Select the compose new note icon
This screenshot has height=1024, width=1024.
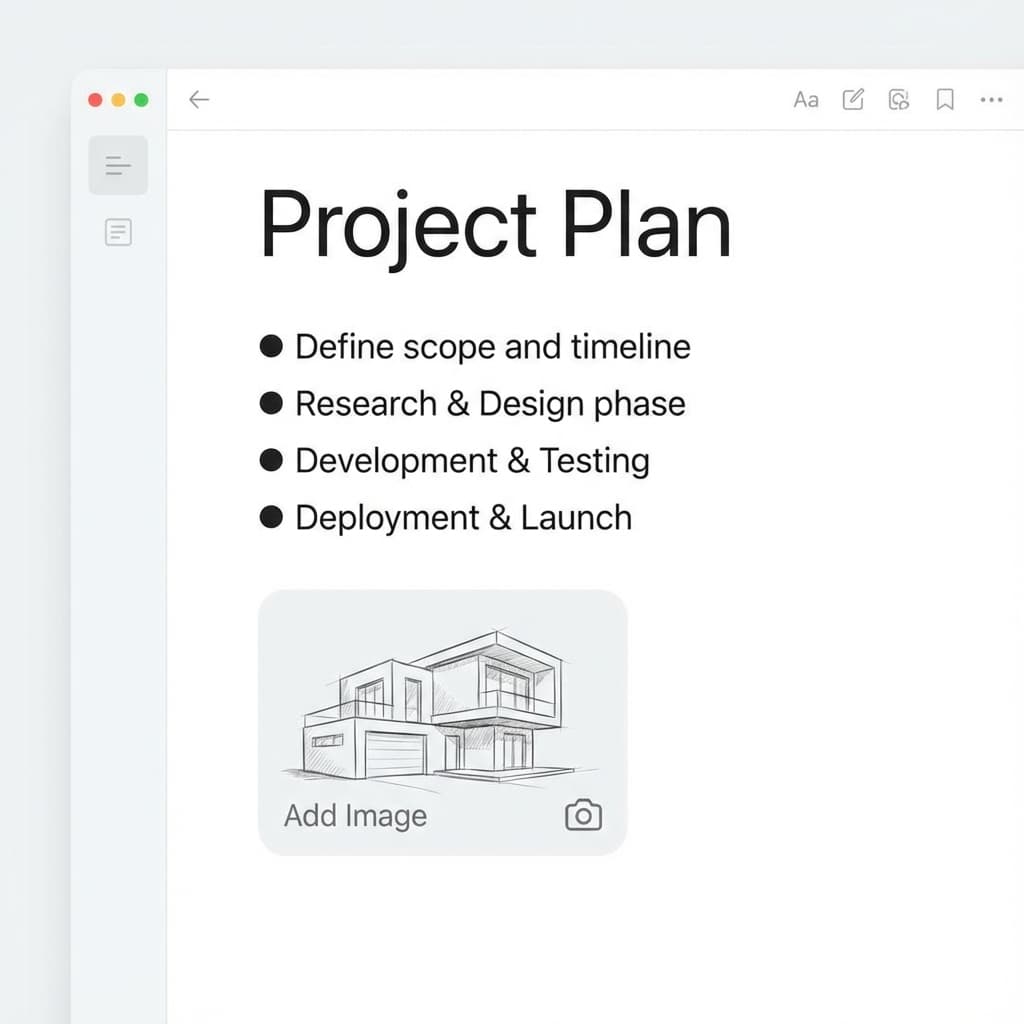(852, 99)
